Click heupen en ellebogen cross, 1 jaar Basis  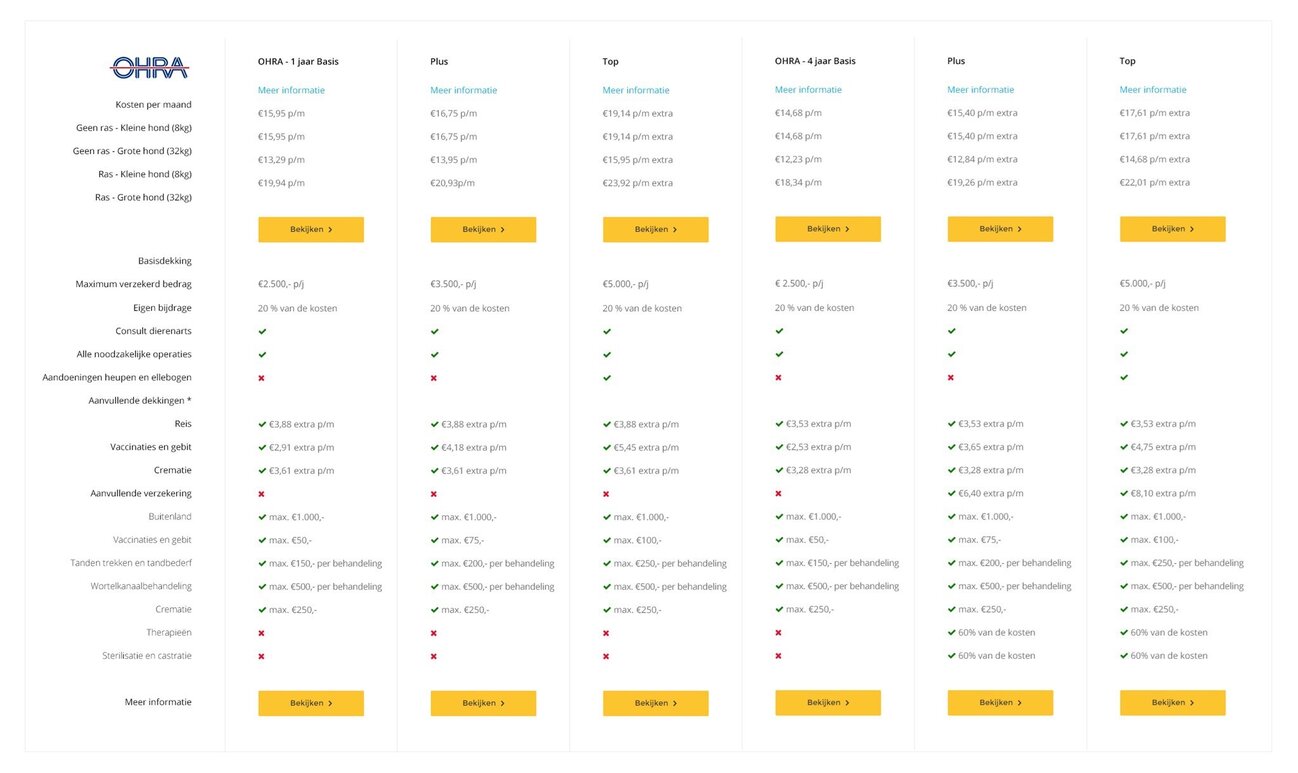click(262, 378)
